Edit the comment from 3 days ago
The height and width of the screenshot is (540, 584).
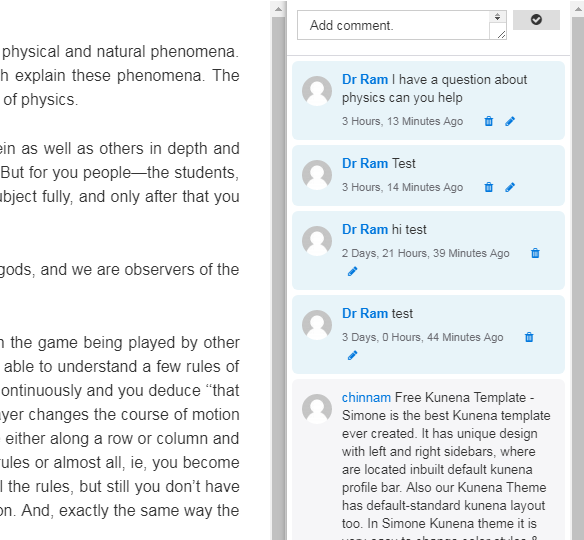(x=352, y=356)
